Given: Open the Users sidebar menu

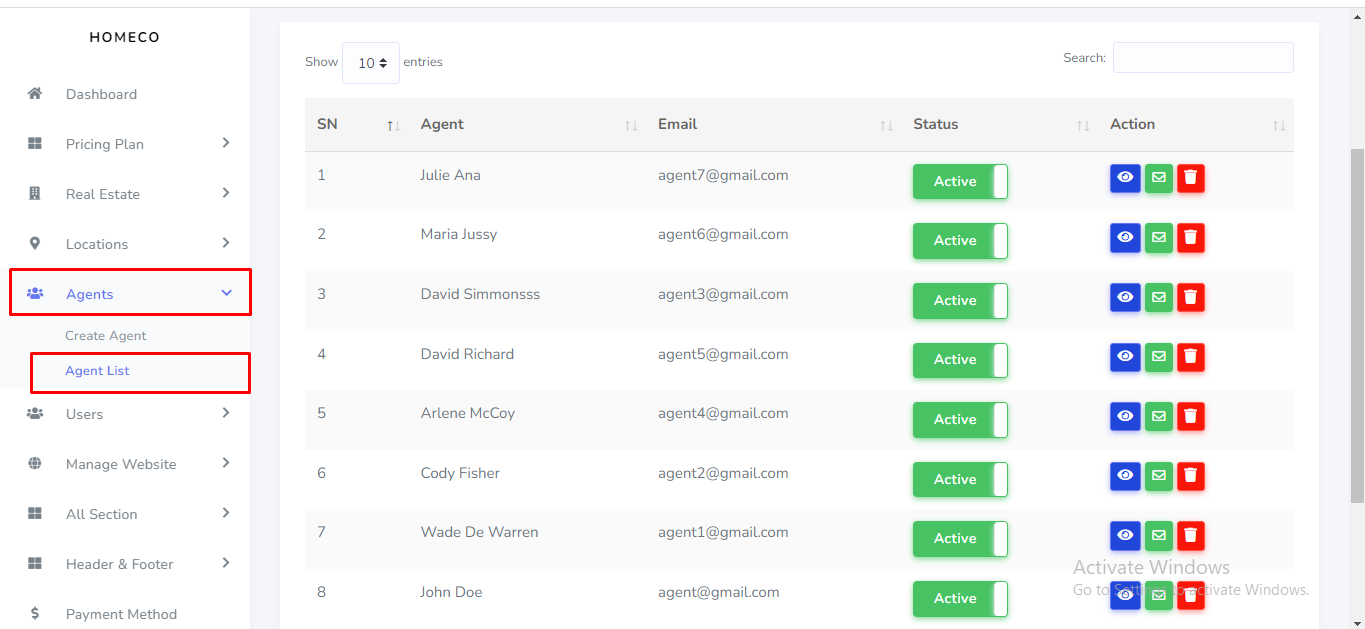Looking at the screenshot, I should pos(84,414).
